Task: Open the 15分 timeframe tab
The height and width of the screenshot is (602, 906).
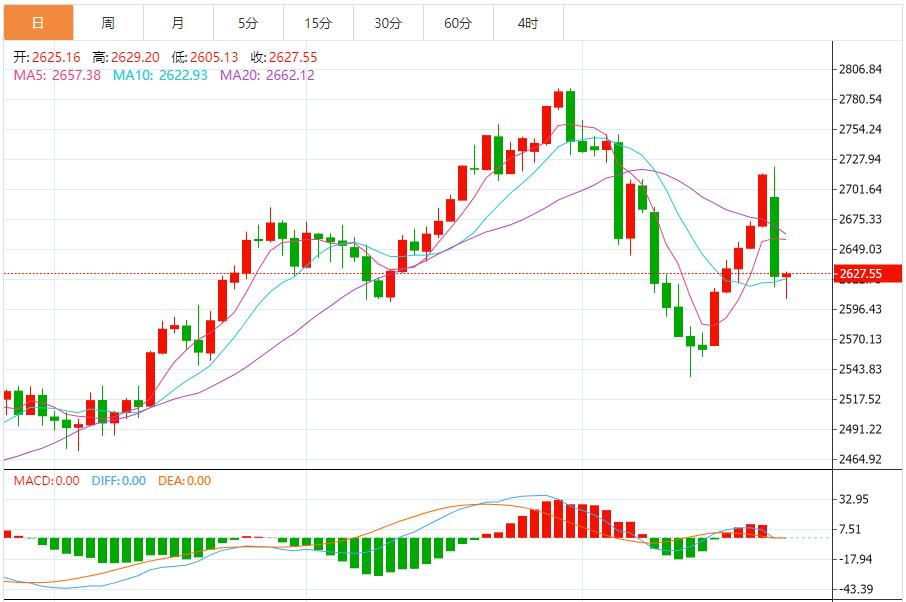Action: click(x=318, y=23)
